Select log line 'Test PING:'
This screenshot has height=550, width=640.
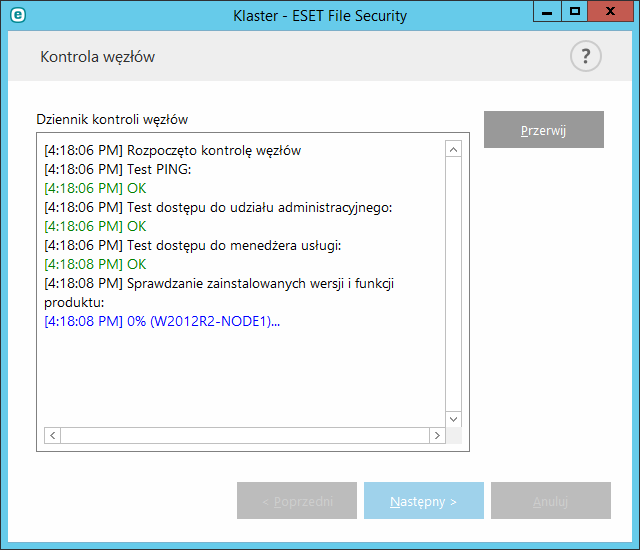(118, 169)
